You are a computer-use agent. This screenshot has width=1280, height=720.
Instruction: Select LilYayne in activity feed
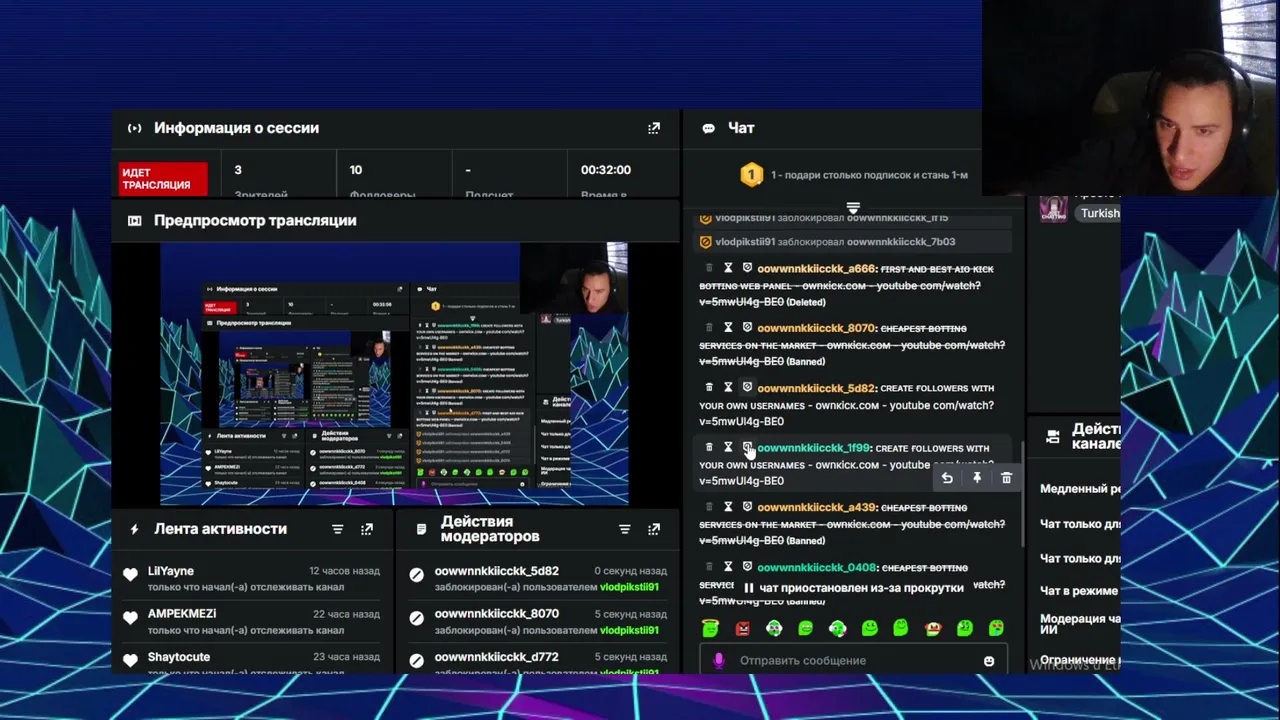pos(171,571)
